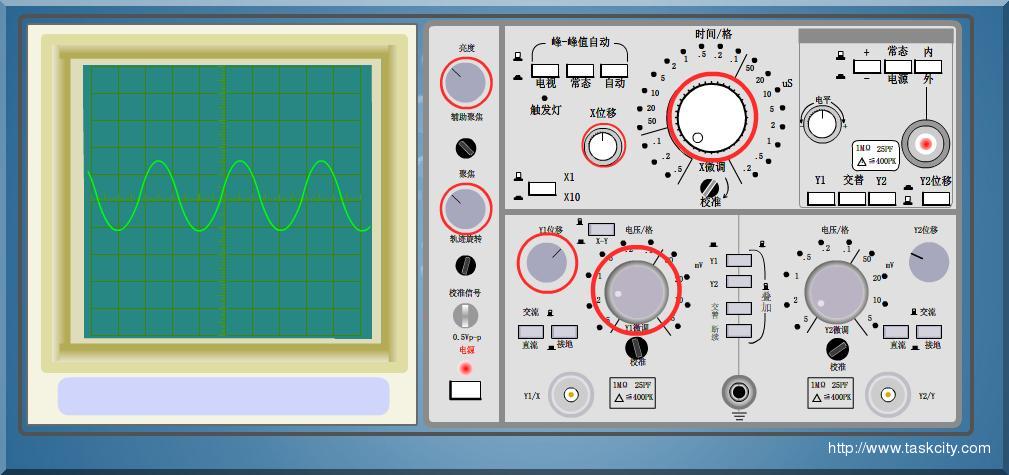Click the Y1/X input connector

tap(571, 395)
